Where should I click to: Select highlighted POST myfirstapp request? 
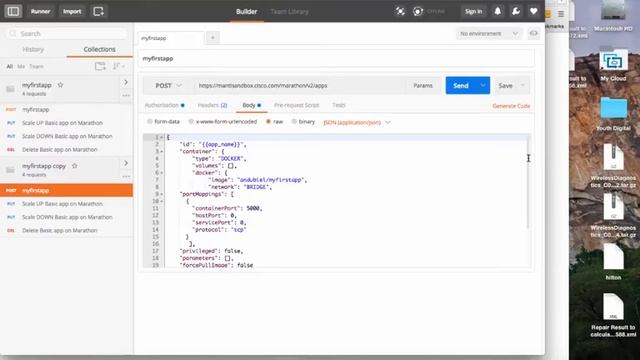pos(67,190)
